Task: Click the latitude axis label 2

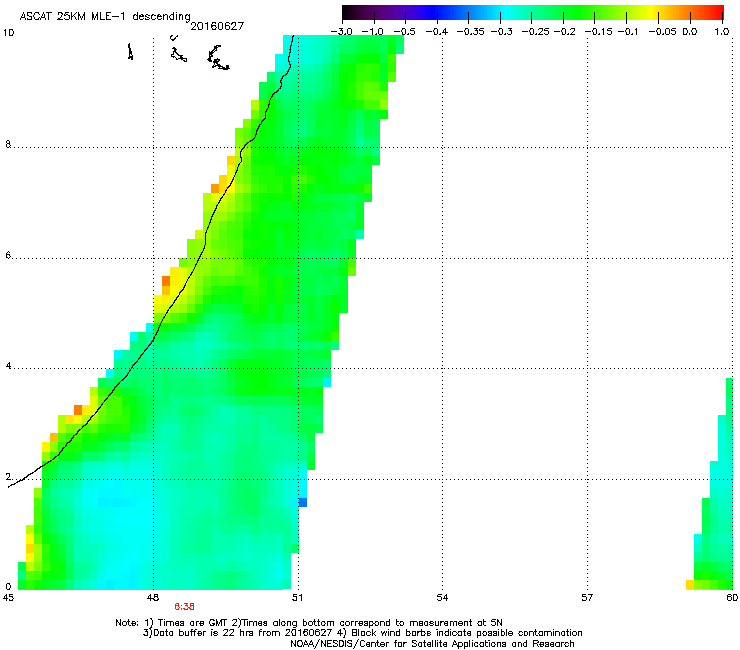Action: [x=8, y=477]
